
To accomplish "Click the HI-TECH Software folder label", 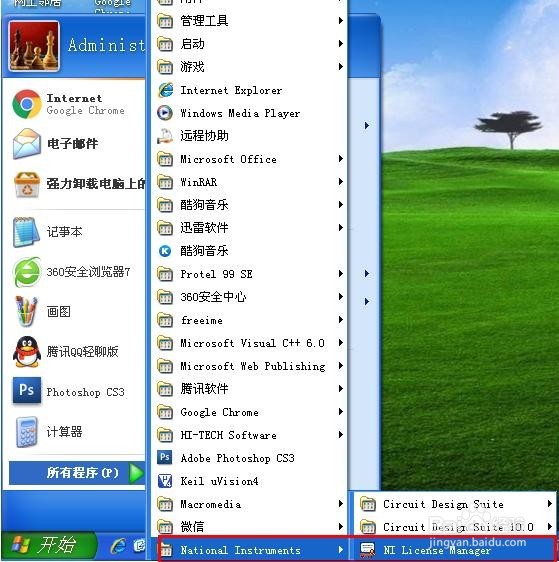I will point(228,435).
